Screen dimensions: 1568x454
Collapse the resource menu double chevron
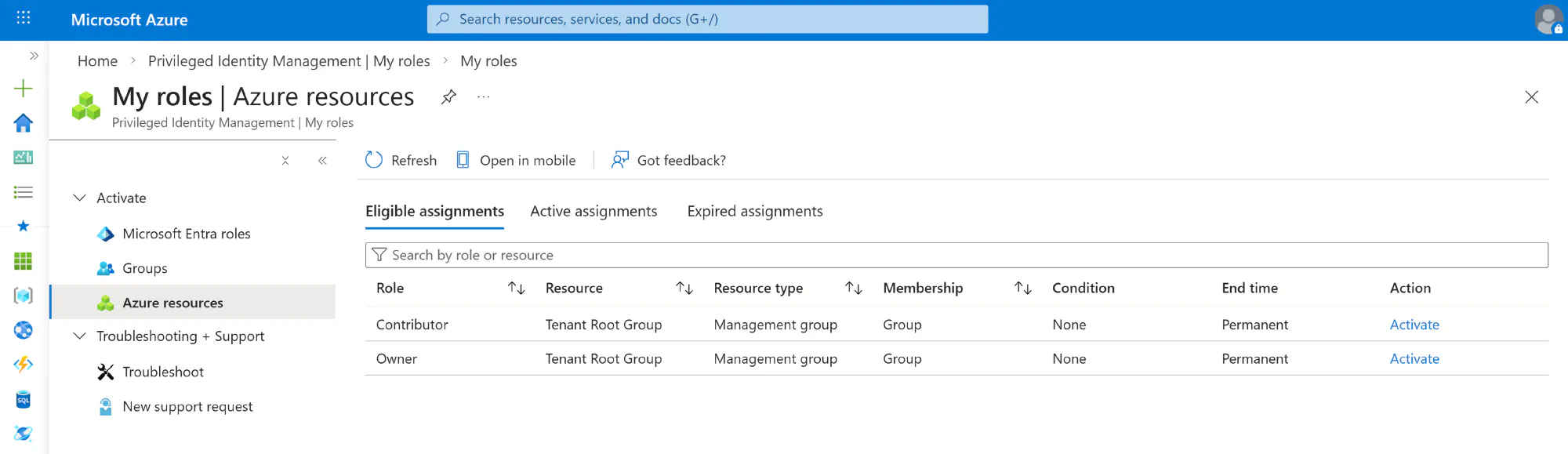(x=322, y=161)
